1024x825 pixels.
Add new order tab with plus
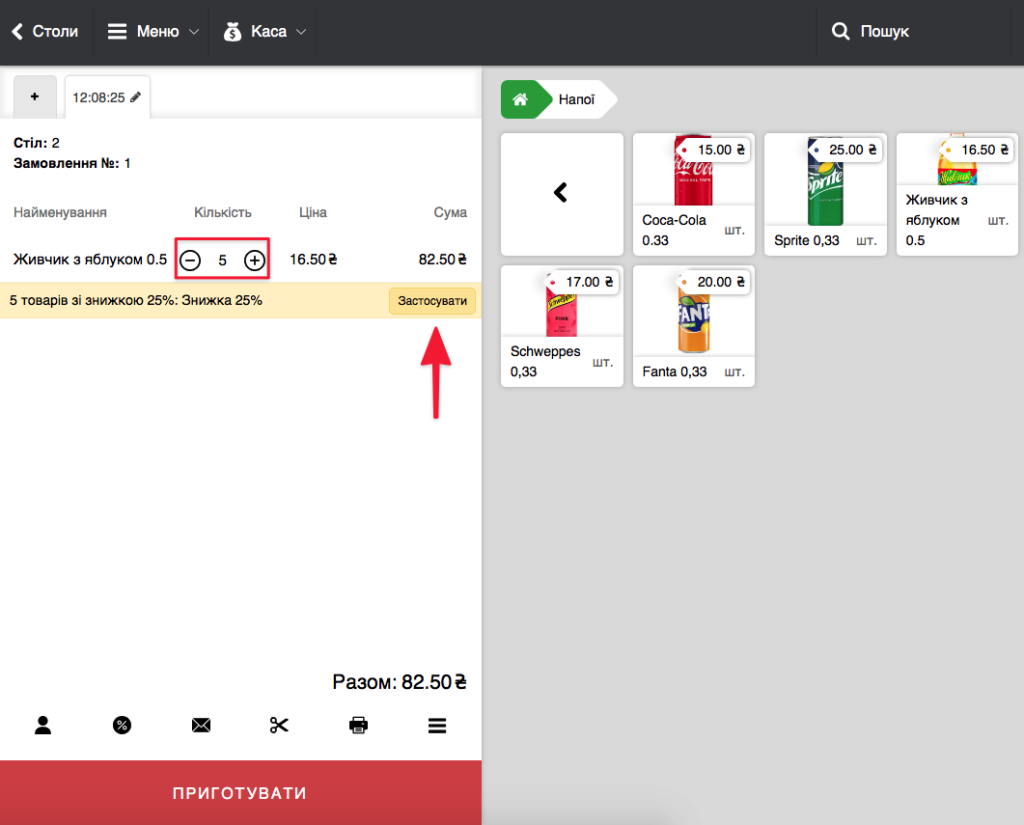[35, 97]
